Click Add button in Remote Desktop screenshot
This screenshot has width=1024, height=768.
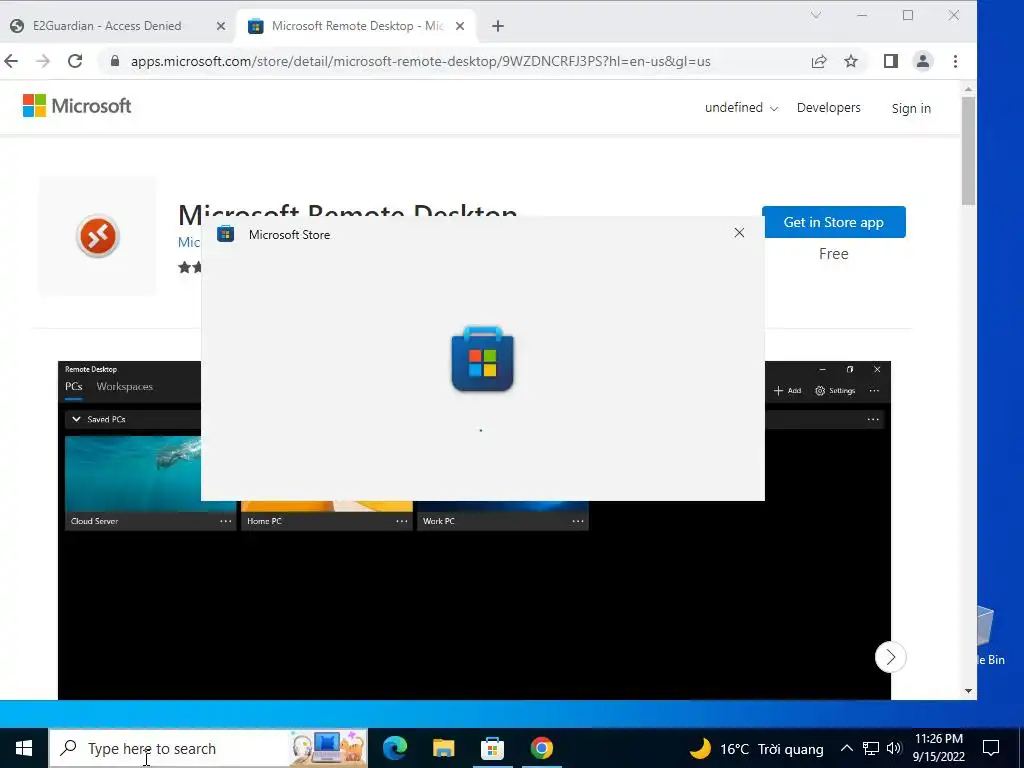[x=788, y=391]
